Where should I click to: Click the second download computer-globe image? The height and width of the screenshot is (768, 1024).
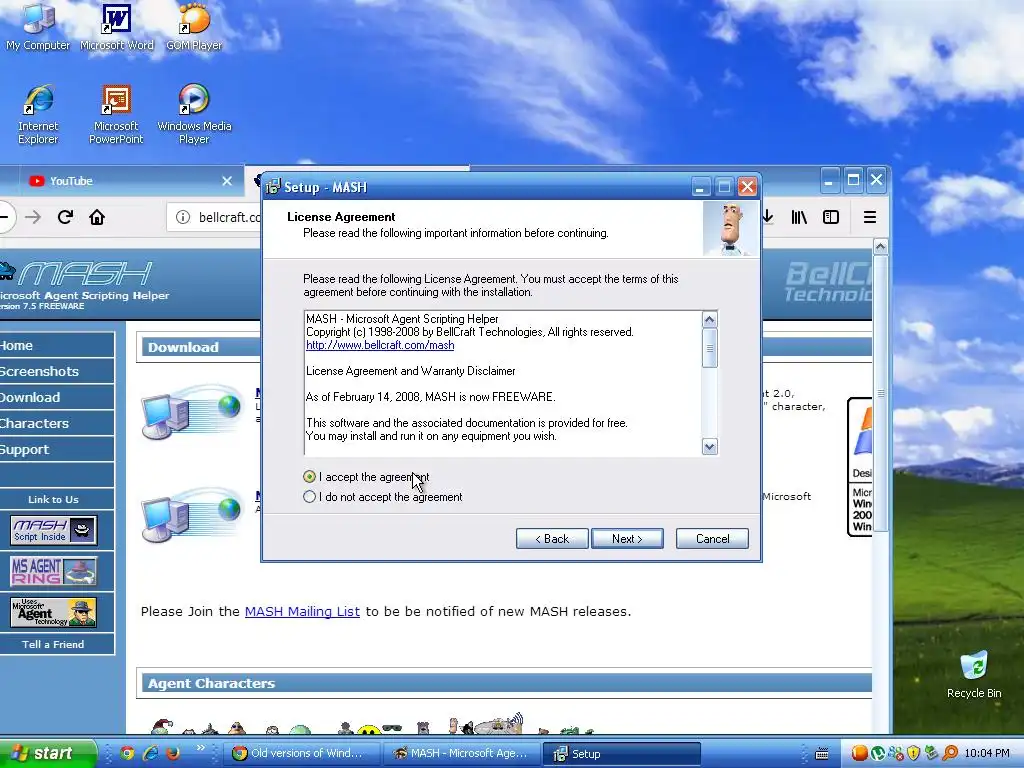pos(191,516)
